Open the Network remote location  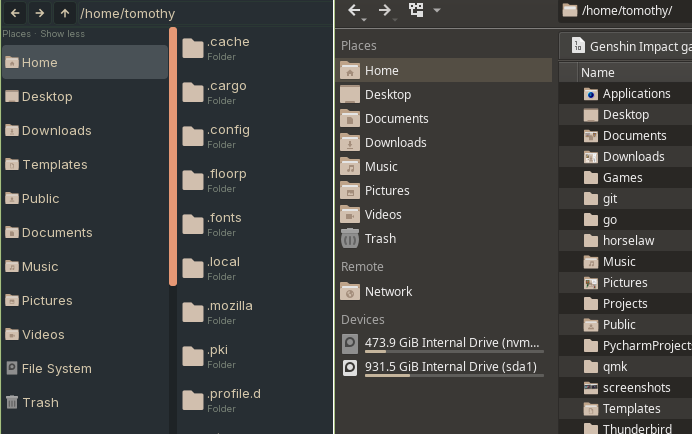pos(445,292)
